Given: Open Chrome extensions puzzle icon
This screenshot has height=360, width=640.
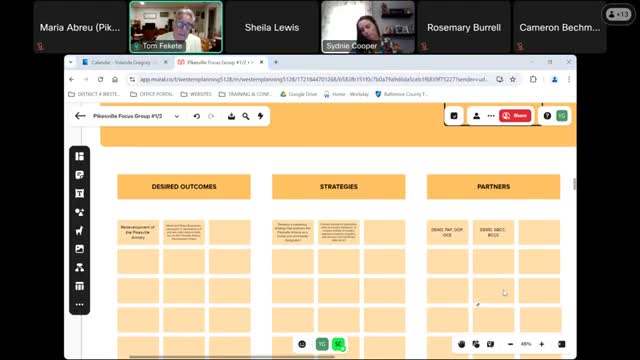Looking at the screenshot, I should [533, 79].
